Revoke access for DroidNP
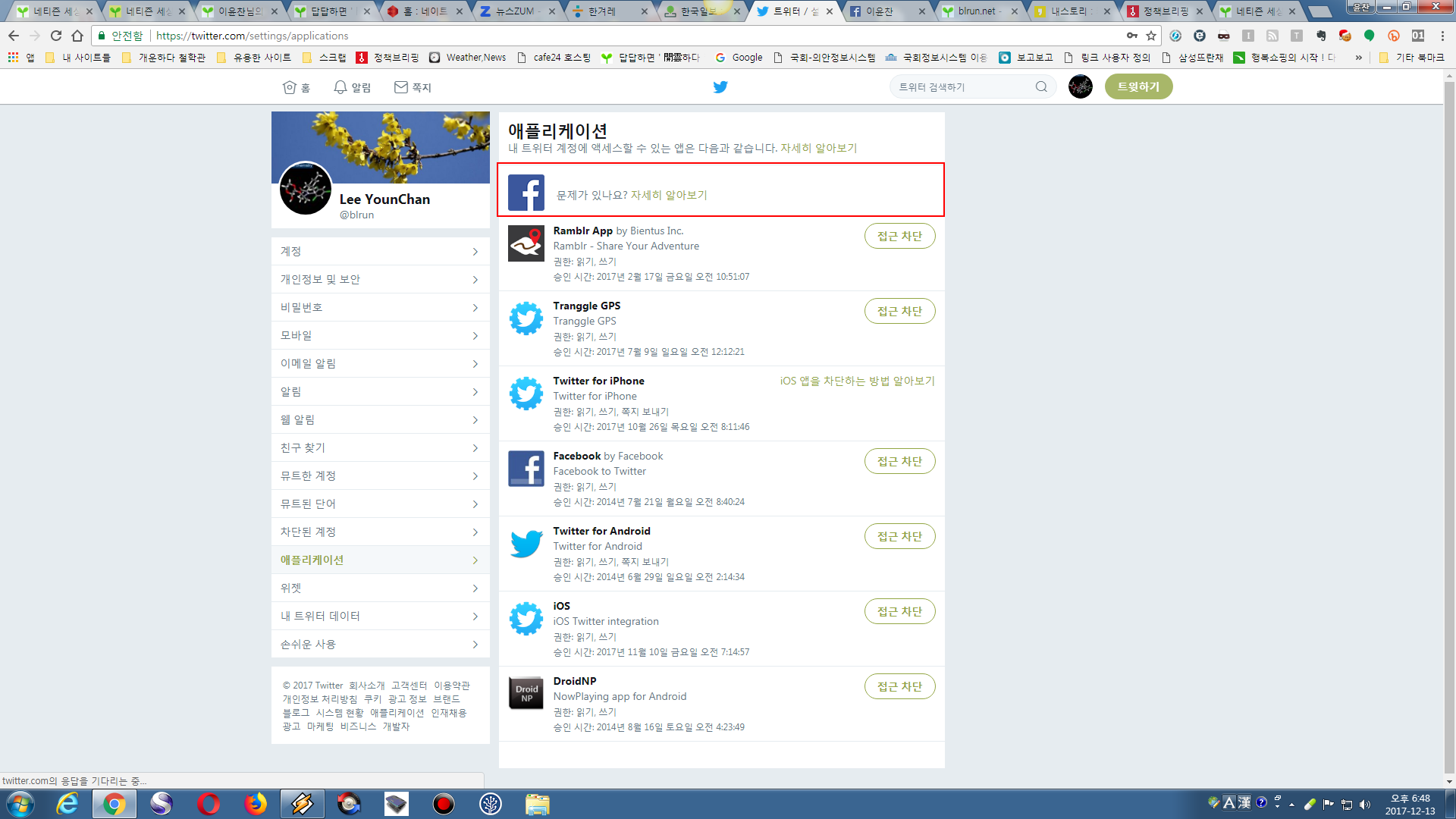Screen dimensions: 1456x819 (x=899, y=686)
